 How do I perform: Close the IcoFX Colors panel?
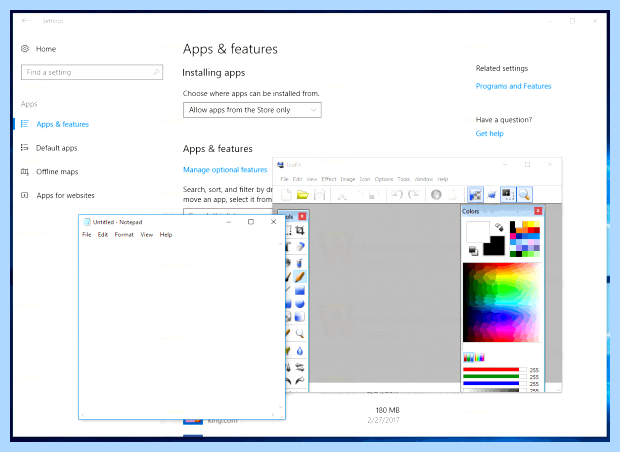[538, 211]
